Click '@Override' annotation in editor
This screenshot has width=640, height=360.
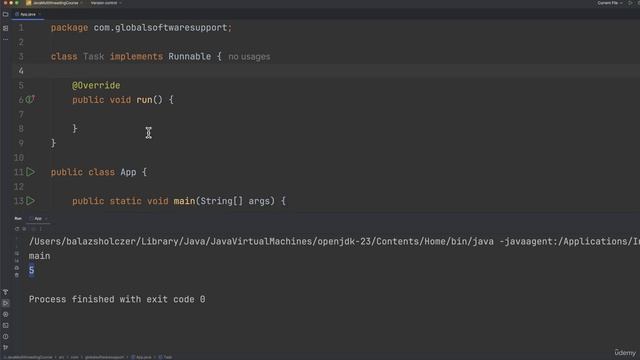tap(96, 85)
